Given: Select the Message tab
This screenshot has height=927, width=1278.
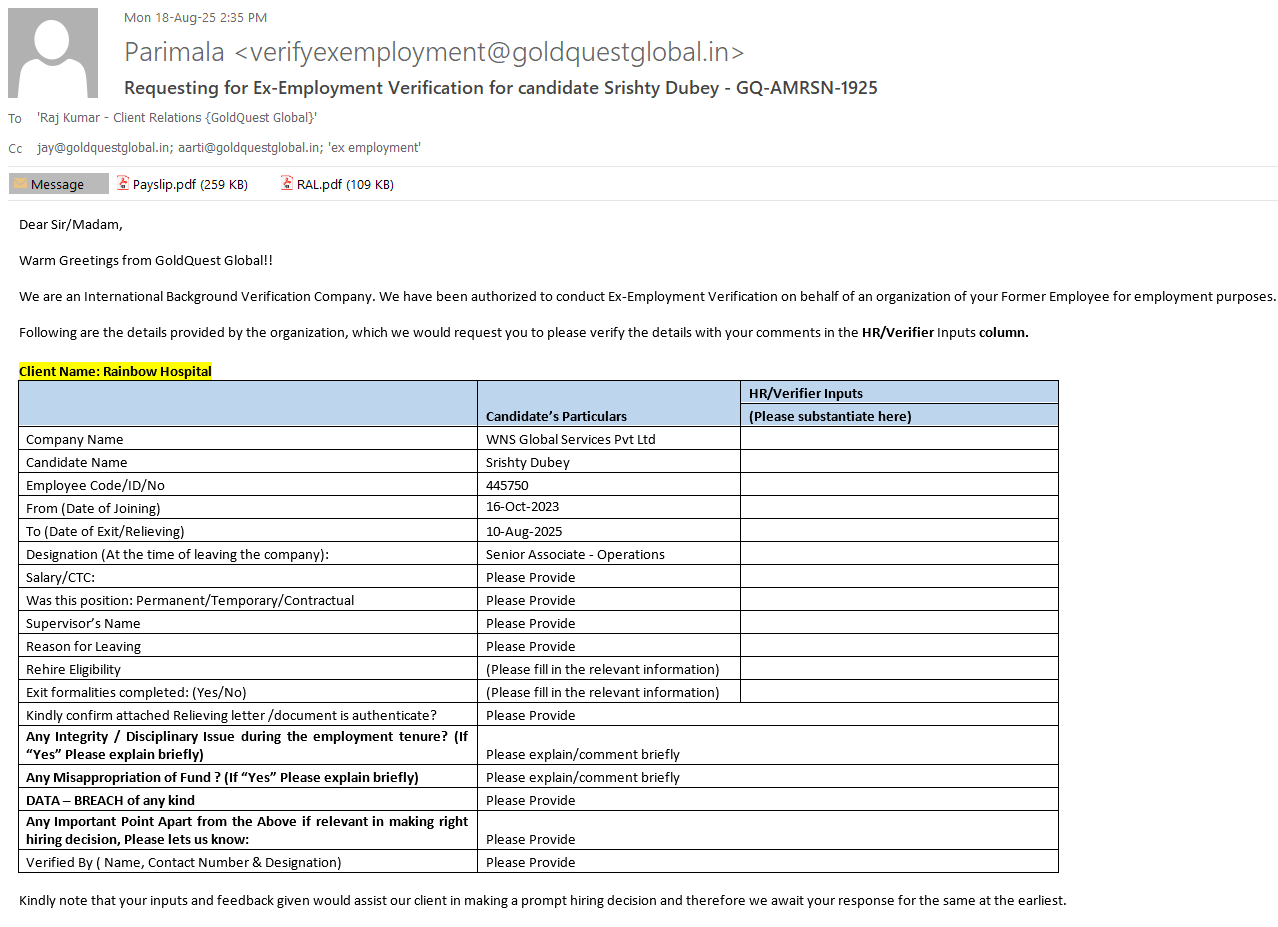Looking at the screenshot, I should pos(59,184).
